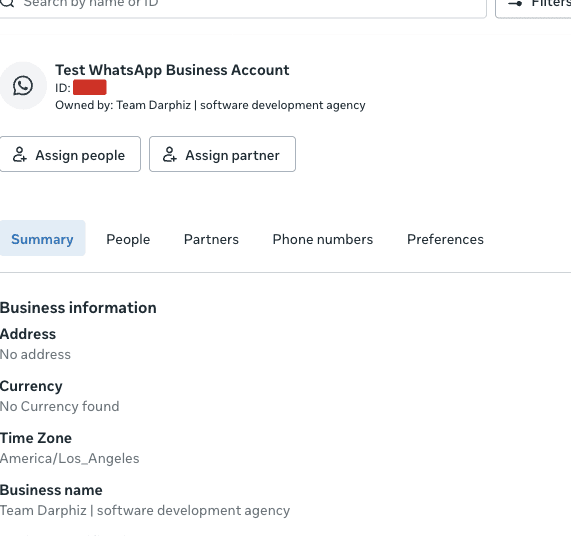Click the No address value

(x=35, y=354)
